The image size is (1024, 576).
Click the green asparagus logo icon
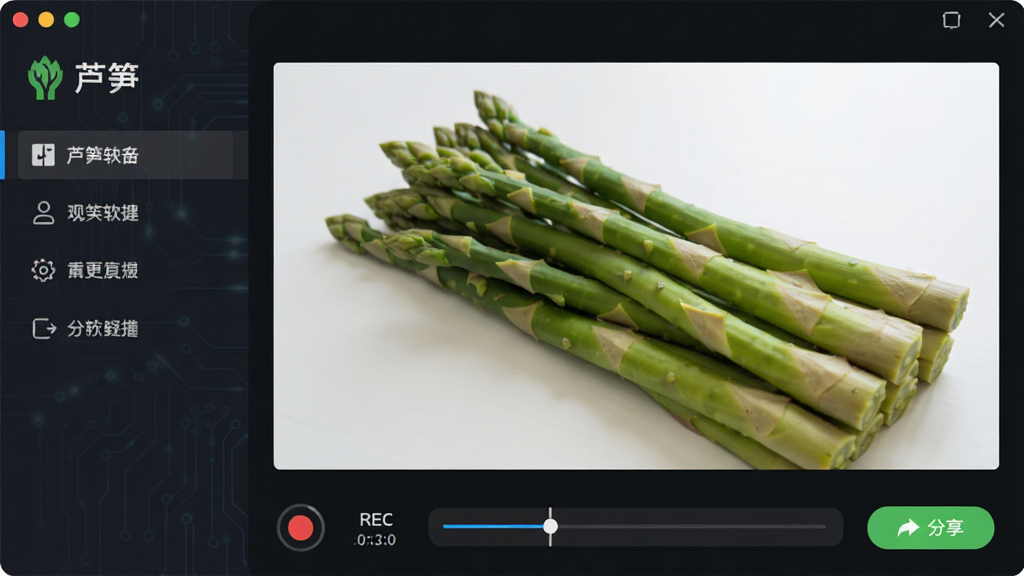coord(45,78)
